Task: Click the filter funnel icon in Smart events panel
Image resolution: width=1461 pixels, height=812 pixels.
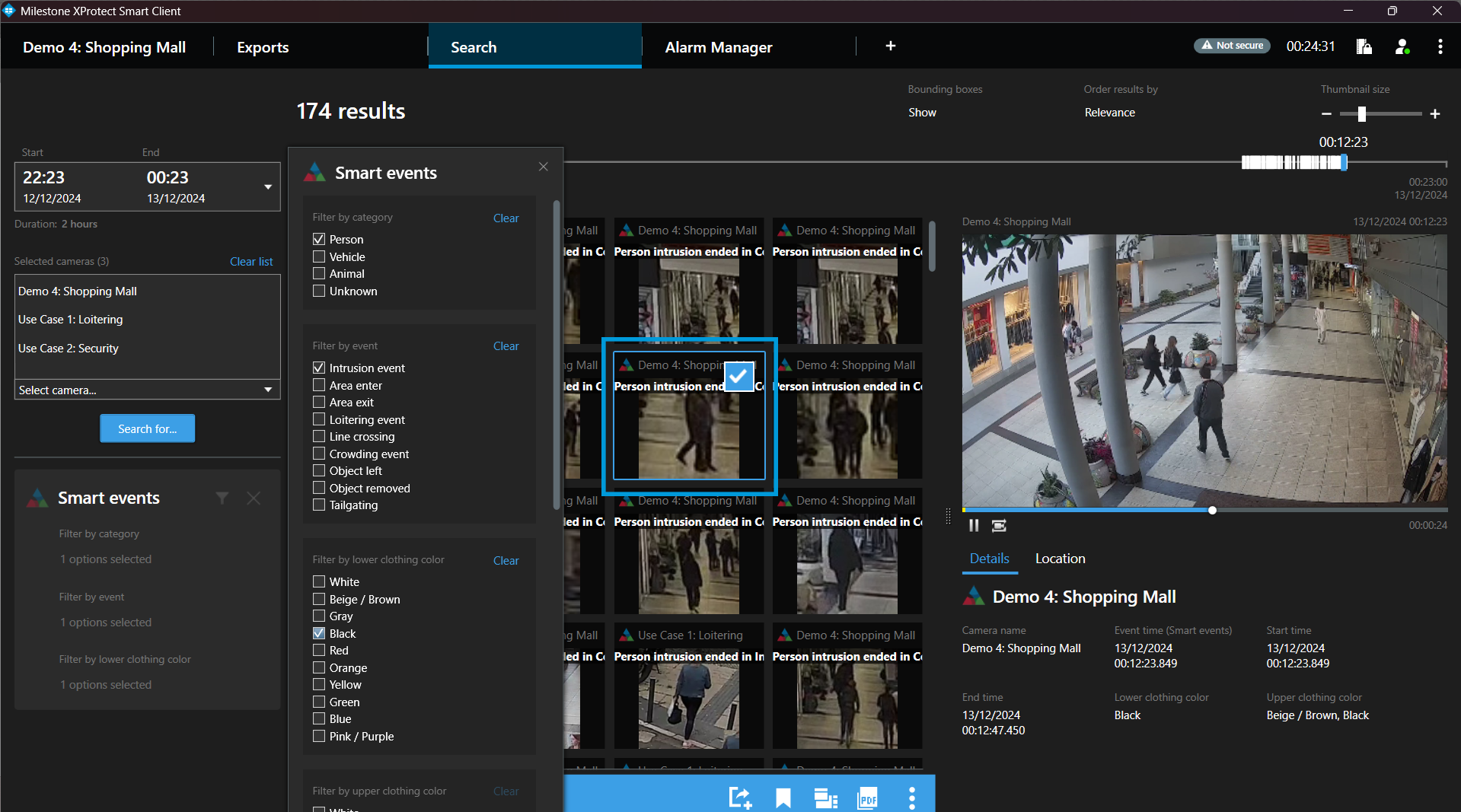Action: click(x=222, y=498)
